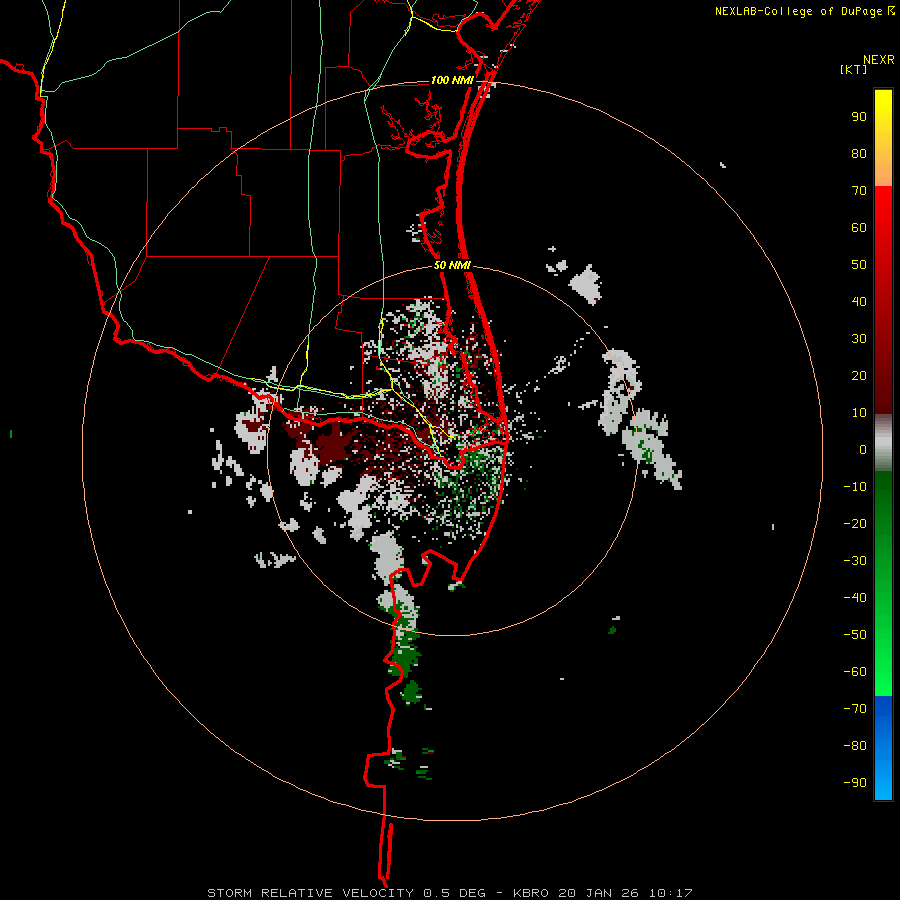Click the 20 value on velocity scale
The height and width of the screenshot is (900, 900).
(859, 376)
